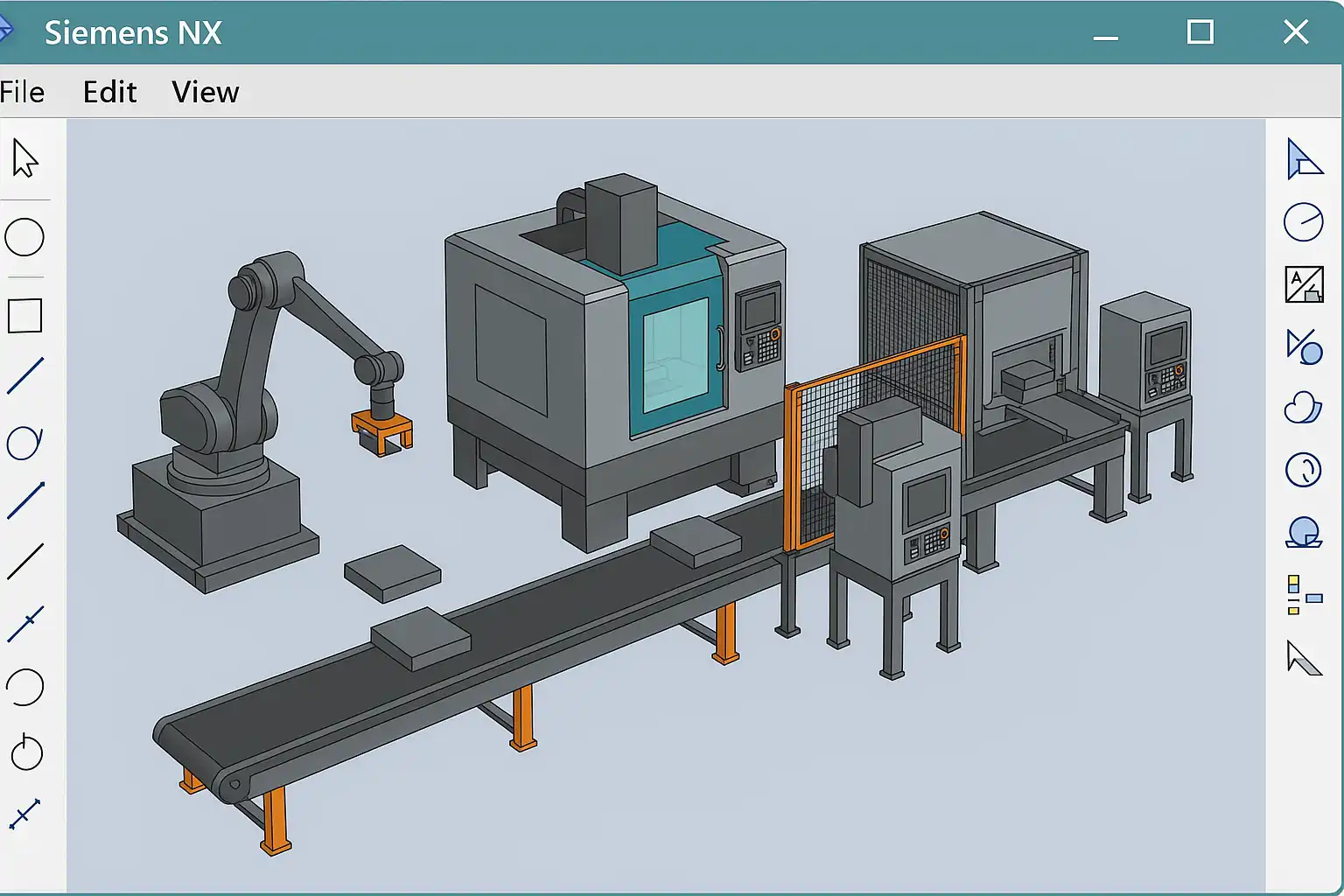Viewport: 1344px width, 896px height.
Task: Click the black diagonal line tool
Action: 25,562
